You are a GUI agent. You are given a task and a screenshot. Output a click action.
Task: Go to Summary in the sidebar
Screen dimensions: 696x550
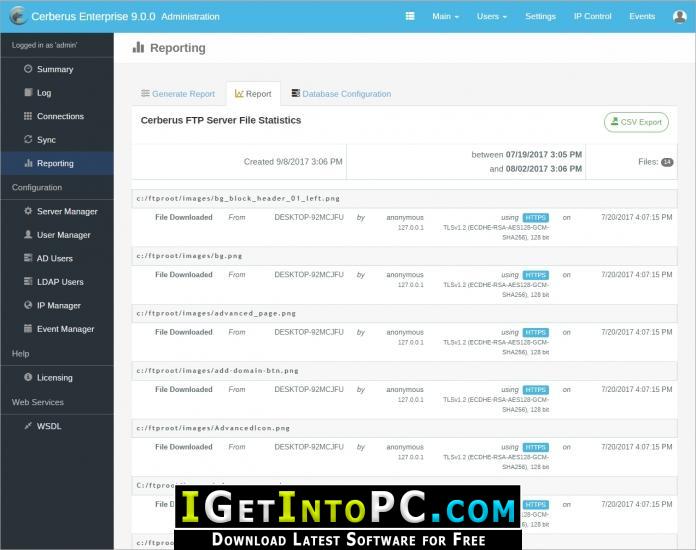[55, 69]
